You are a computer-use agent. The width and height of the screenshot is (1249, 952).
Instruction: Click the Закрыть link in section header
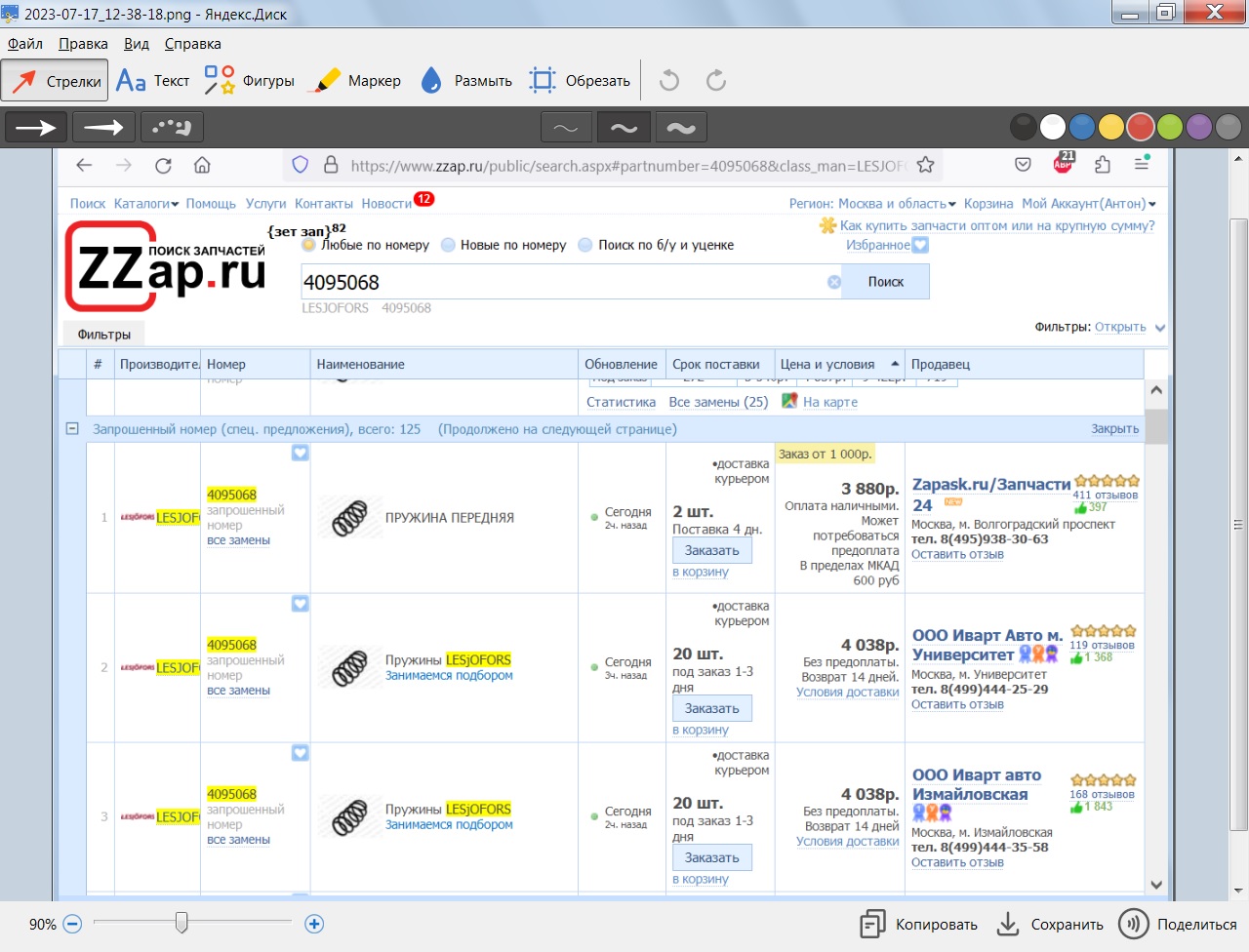pos(1114,428)
